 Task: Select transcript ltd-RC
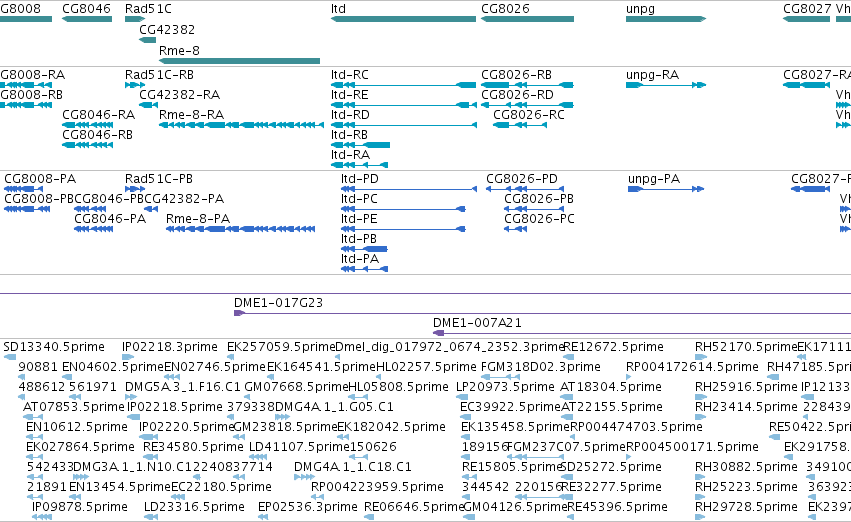(x=403, y=85)
